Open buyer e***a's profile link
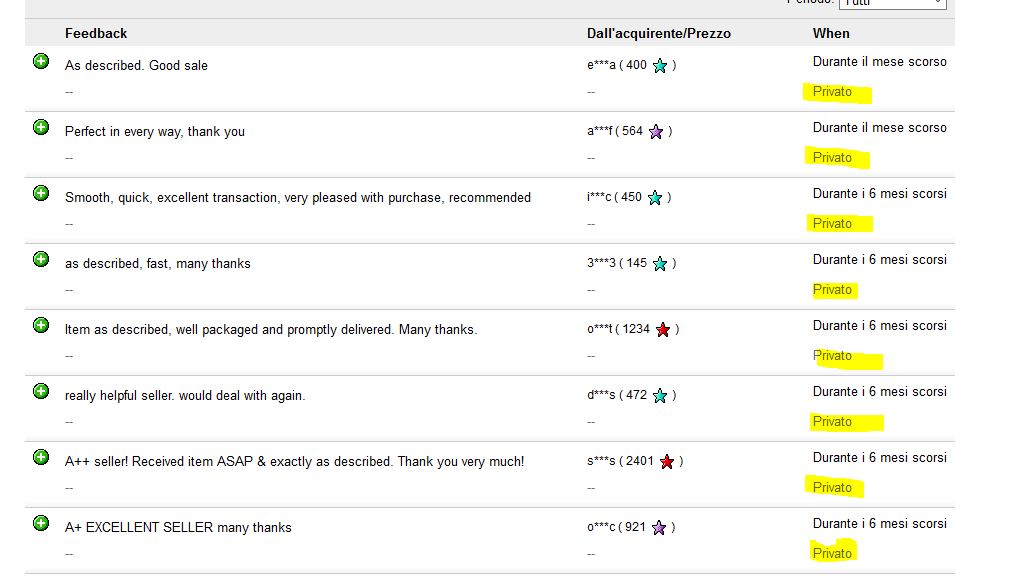 click(601, 65)
